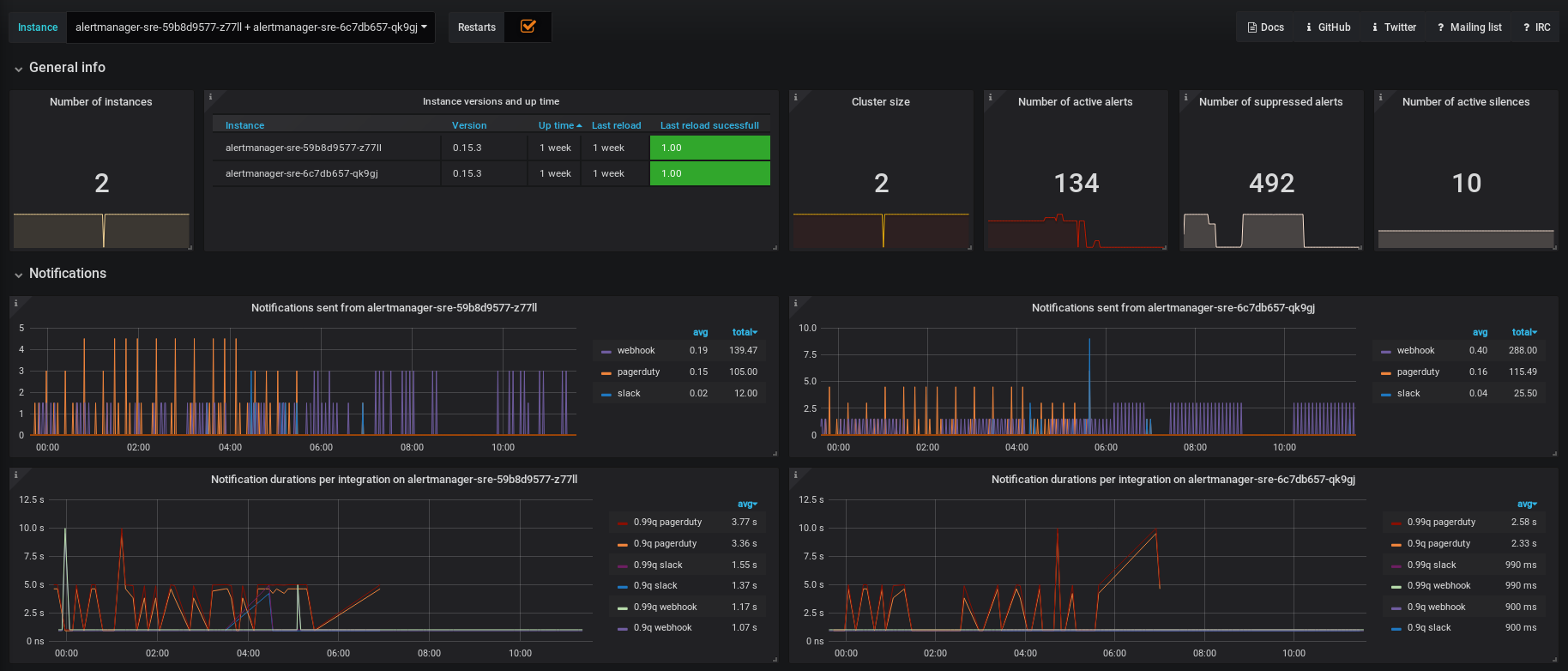This screenshot has height=671, width=1568.
Task: Click the Mailing list question icon link
Action: 1469,27
